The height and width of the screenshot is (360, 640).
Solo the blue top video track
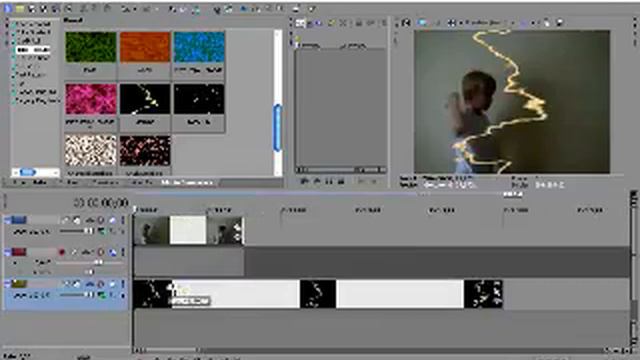click(x=112, y=220)
